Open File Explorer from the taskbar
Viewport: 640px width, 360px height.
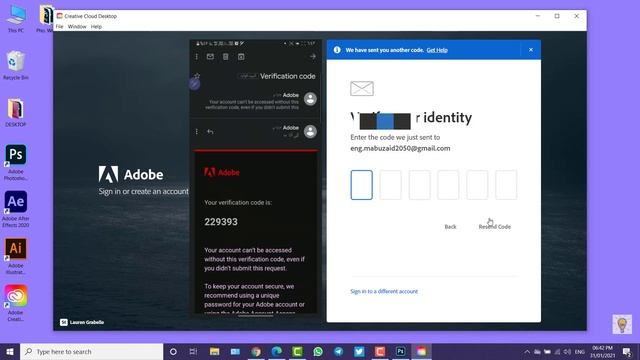214,351
